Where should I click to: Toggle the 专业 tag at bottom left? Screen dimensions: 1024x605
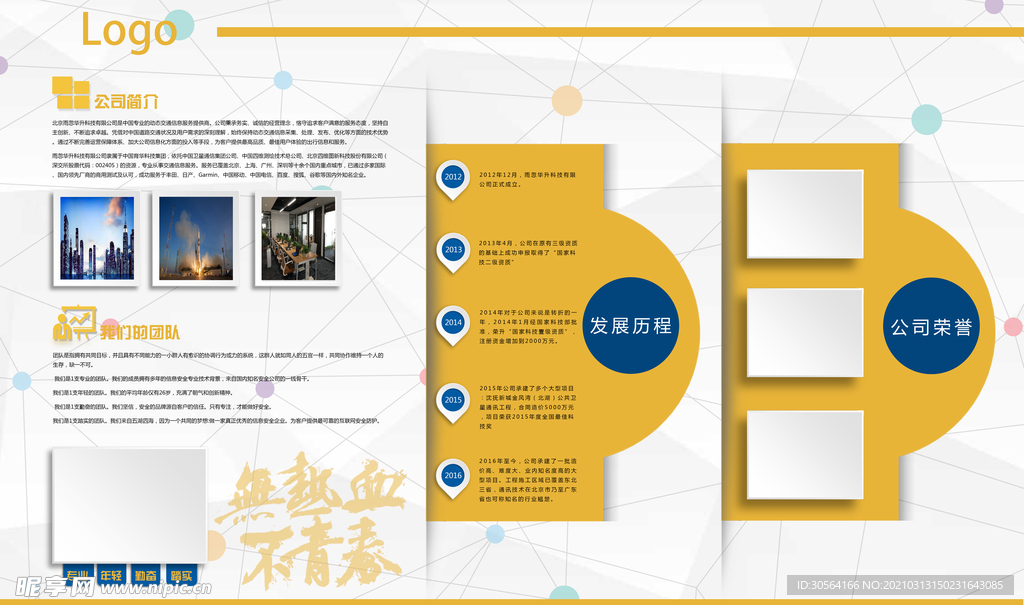click(x=78, y=575)
